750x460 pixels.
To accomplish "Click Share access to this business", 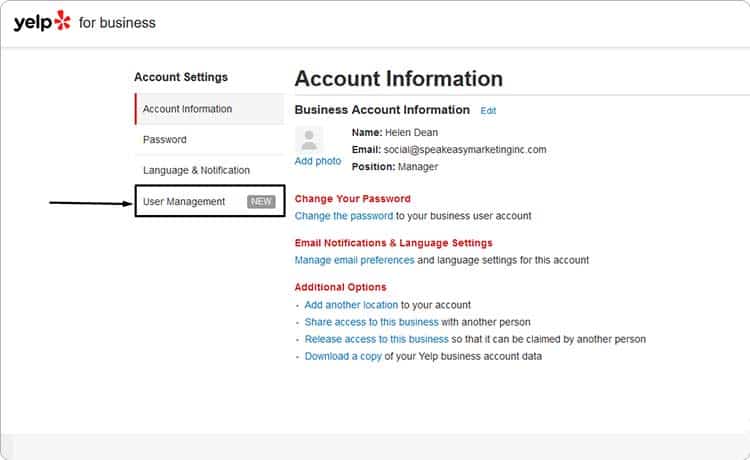I will pyautogui.click(x=371, y=322).
